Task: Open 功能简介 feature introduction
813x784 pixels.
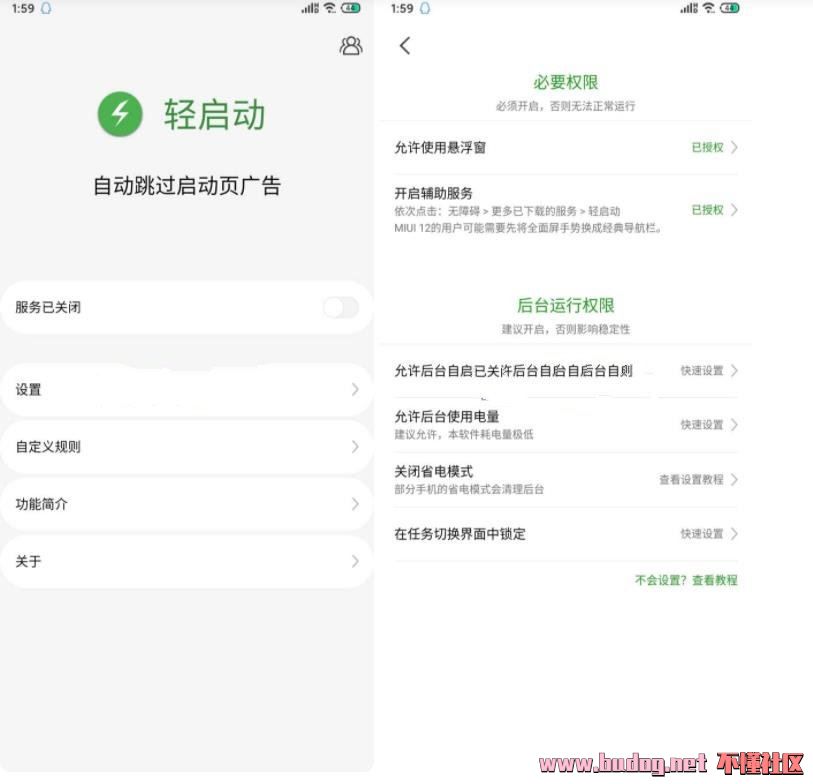Action: (x=187, y=504)
